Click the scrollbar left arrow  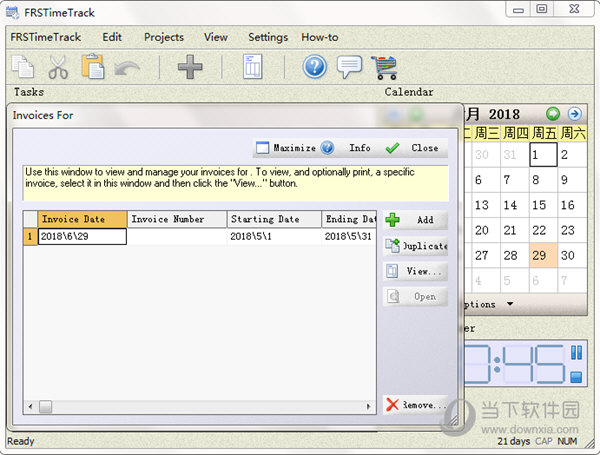(x=30, y=406)
